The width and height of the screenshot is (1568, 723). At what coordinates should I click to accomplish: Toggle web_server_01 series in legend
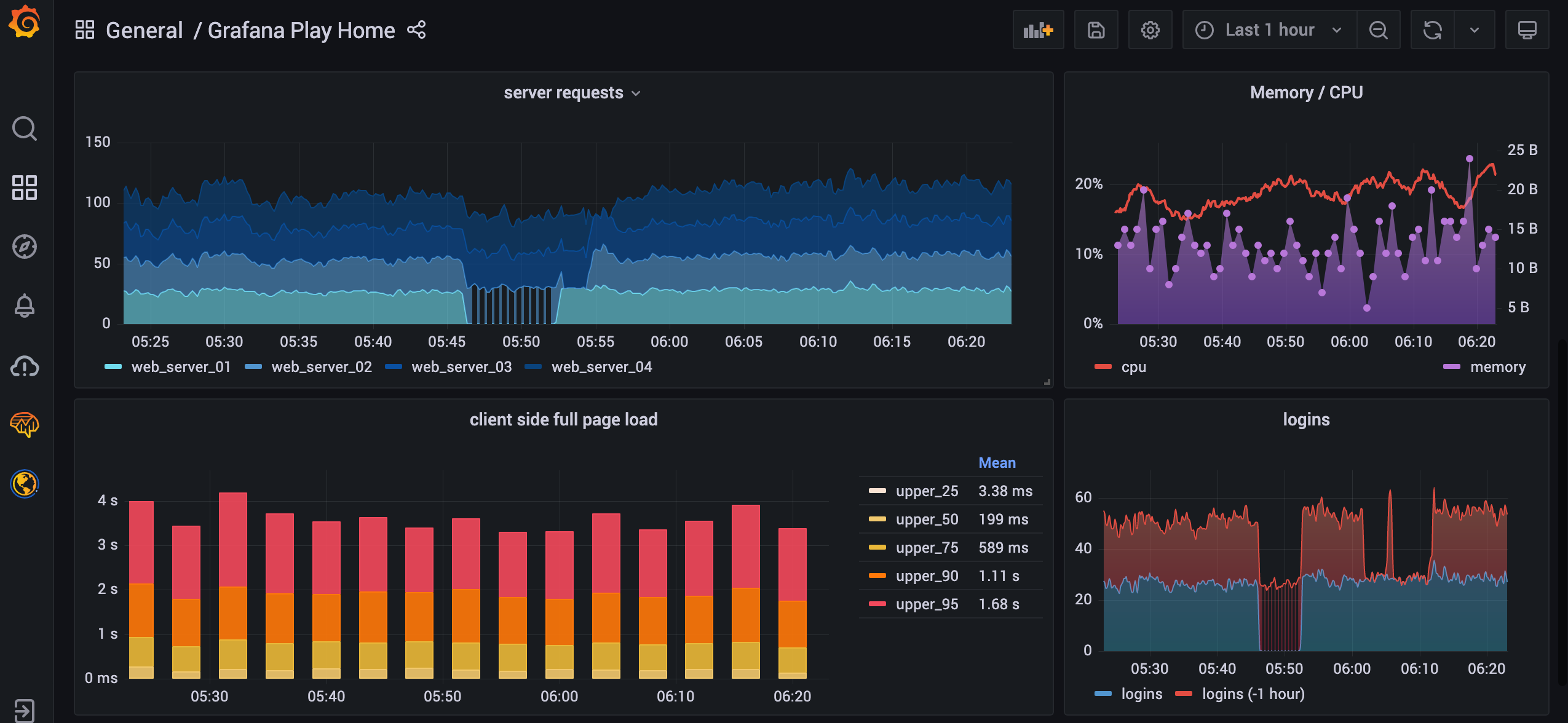pos(180,367)
